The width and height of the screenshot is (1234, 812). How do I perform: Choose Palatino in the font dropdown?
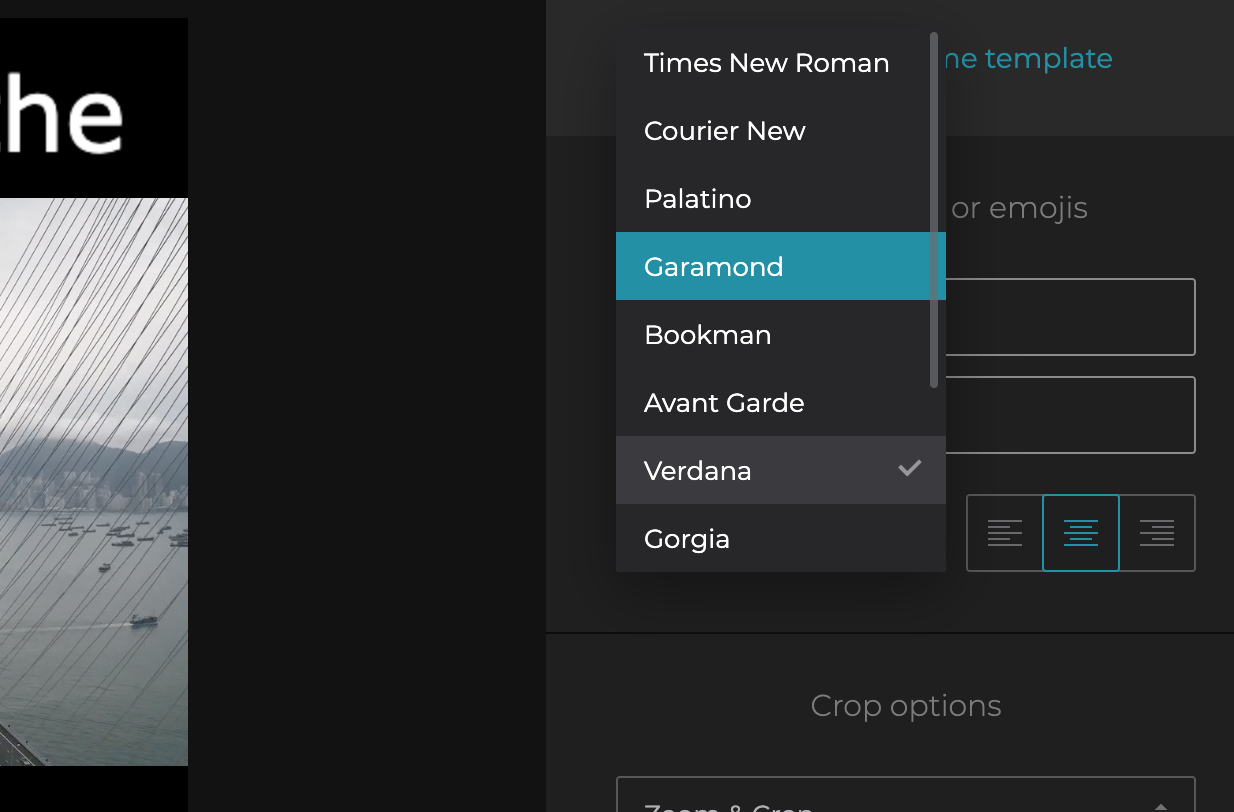[697, 199]
